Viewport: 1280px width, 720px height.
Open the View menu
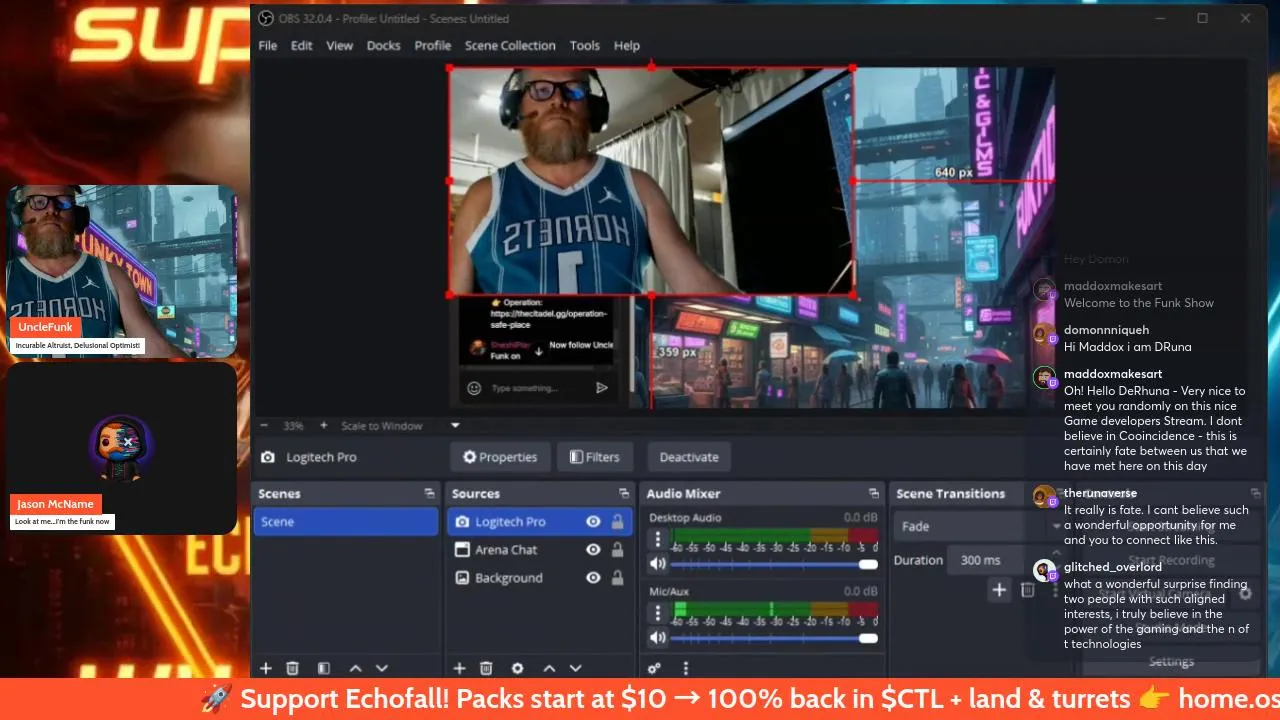340,46
